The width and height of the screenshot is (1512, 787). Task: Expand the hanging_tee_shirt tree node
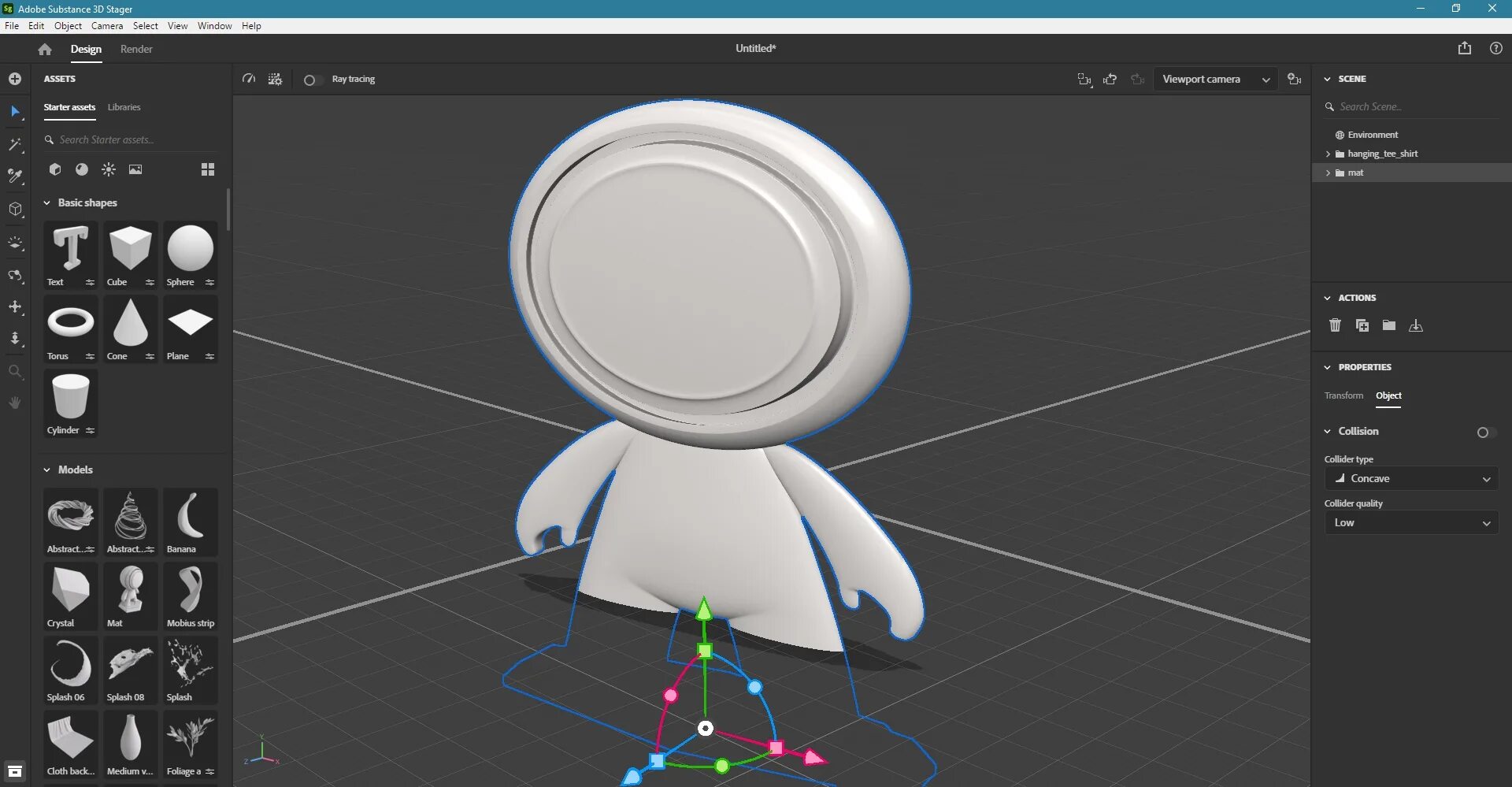click(1328, 154)
